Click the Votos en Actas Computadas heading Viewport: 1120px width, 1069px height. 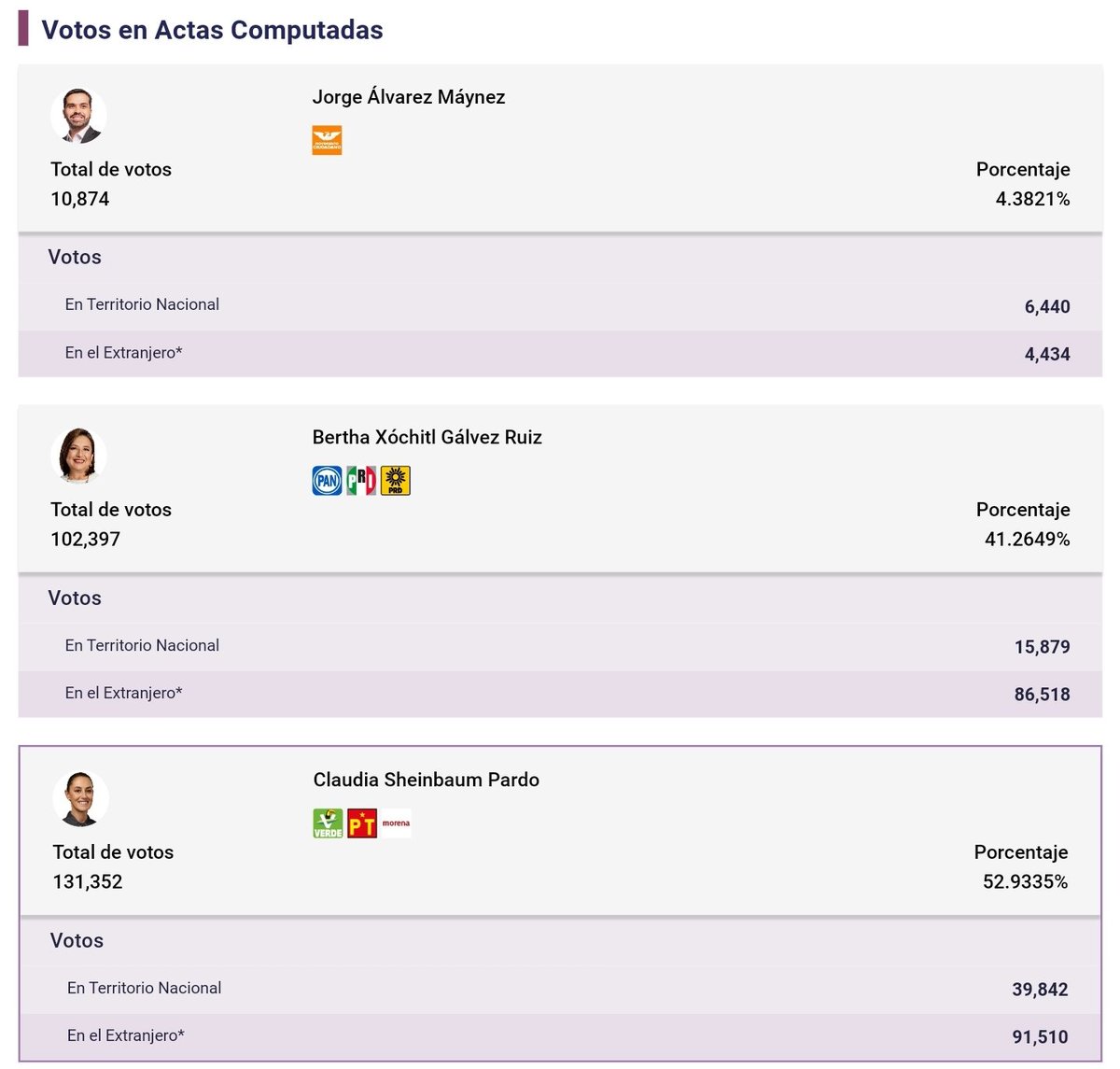tap(212, 30)
